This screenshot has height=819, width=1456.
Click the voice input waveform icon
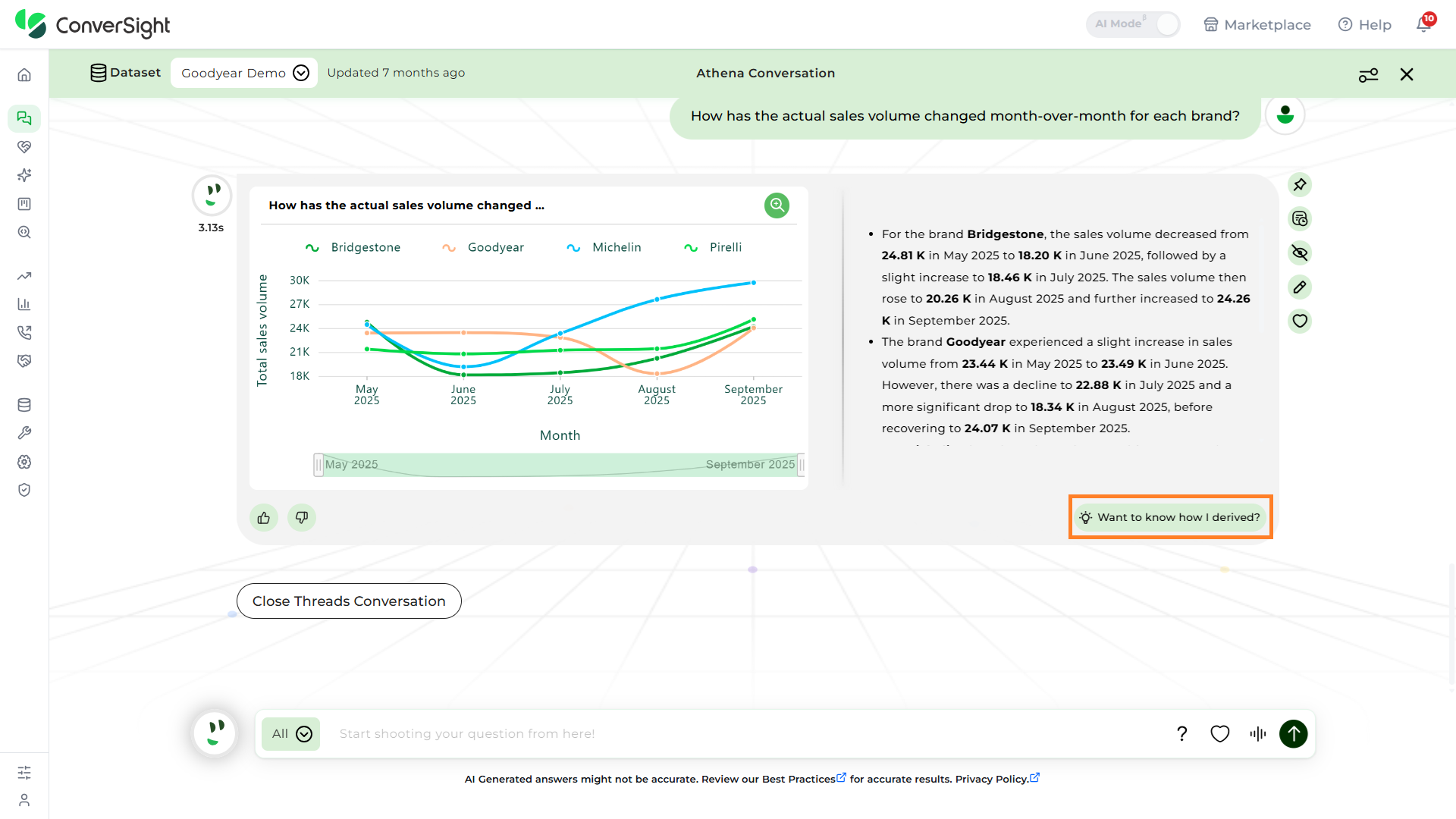(x=1258, y=734)
